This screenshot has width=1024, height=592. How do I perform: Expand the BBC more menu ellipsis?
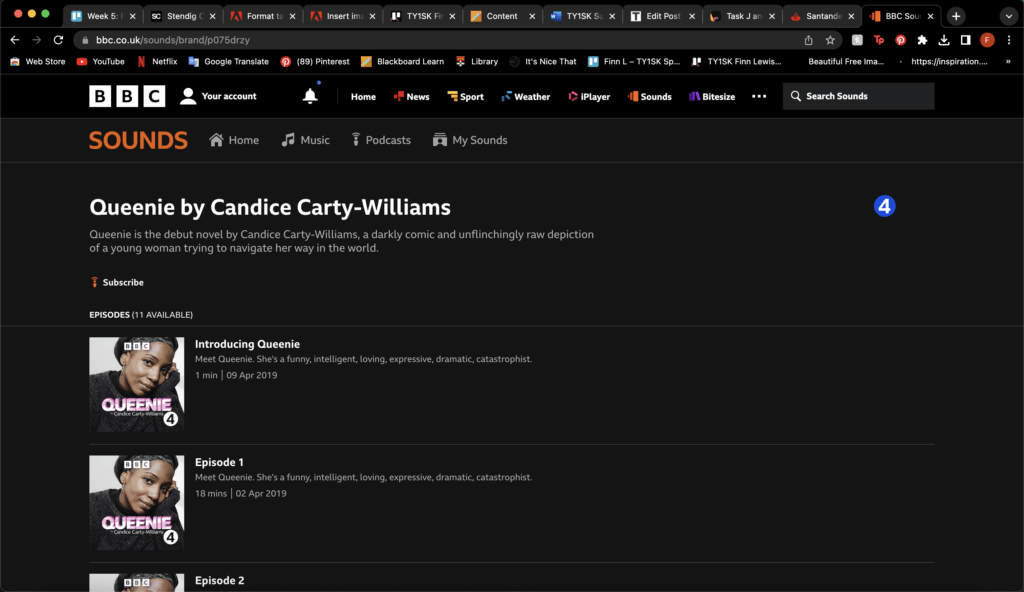point(759,96)
